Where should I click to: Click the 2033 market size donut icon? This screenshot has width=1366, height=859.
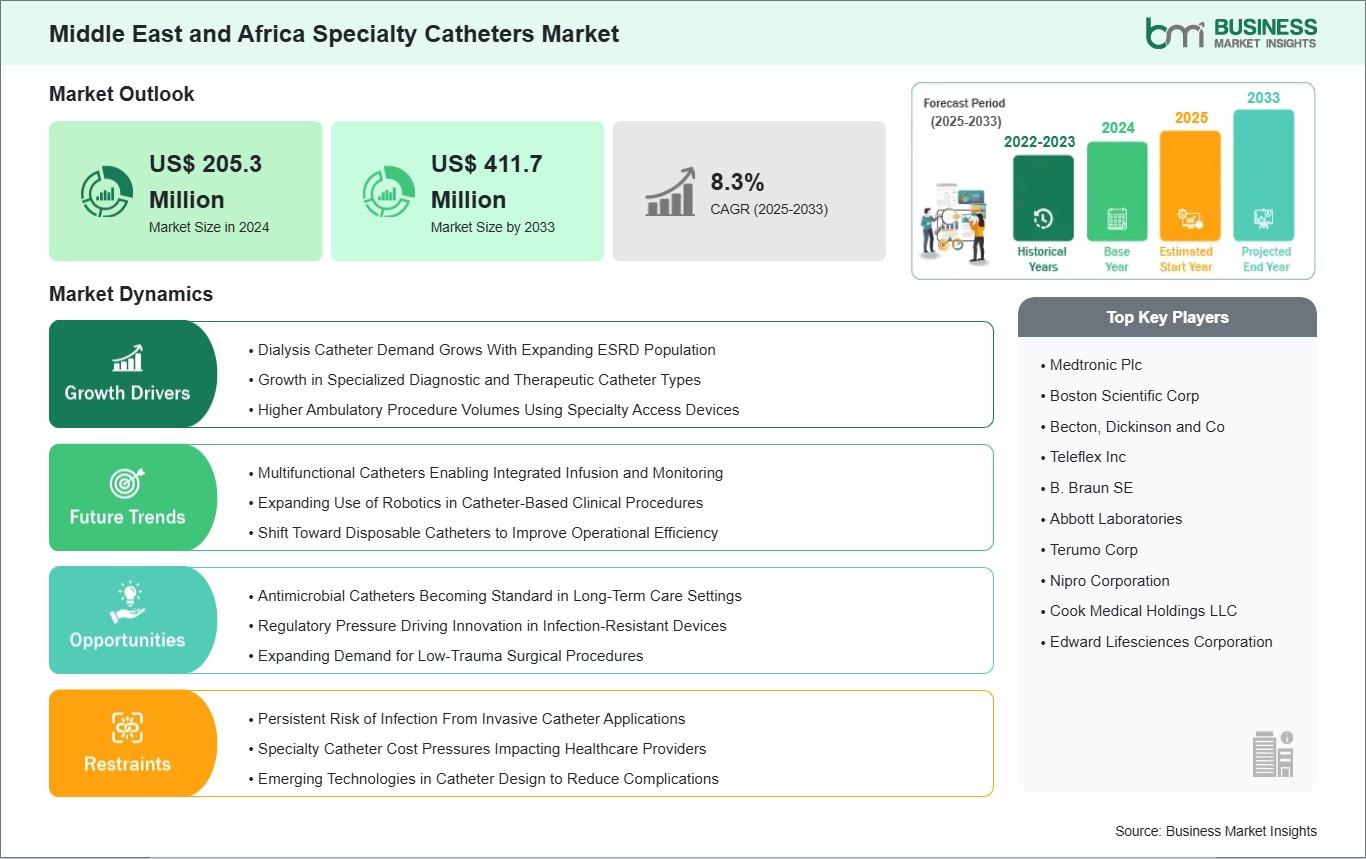(x=389, y=191)
